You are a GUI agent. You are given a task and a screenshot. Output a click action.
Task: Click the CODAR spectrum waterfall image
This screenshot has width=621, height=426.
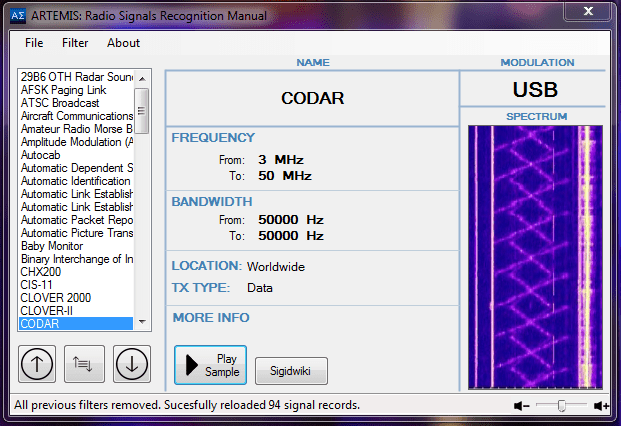point(535,257)
